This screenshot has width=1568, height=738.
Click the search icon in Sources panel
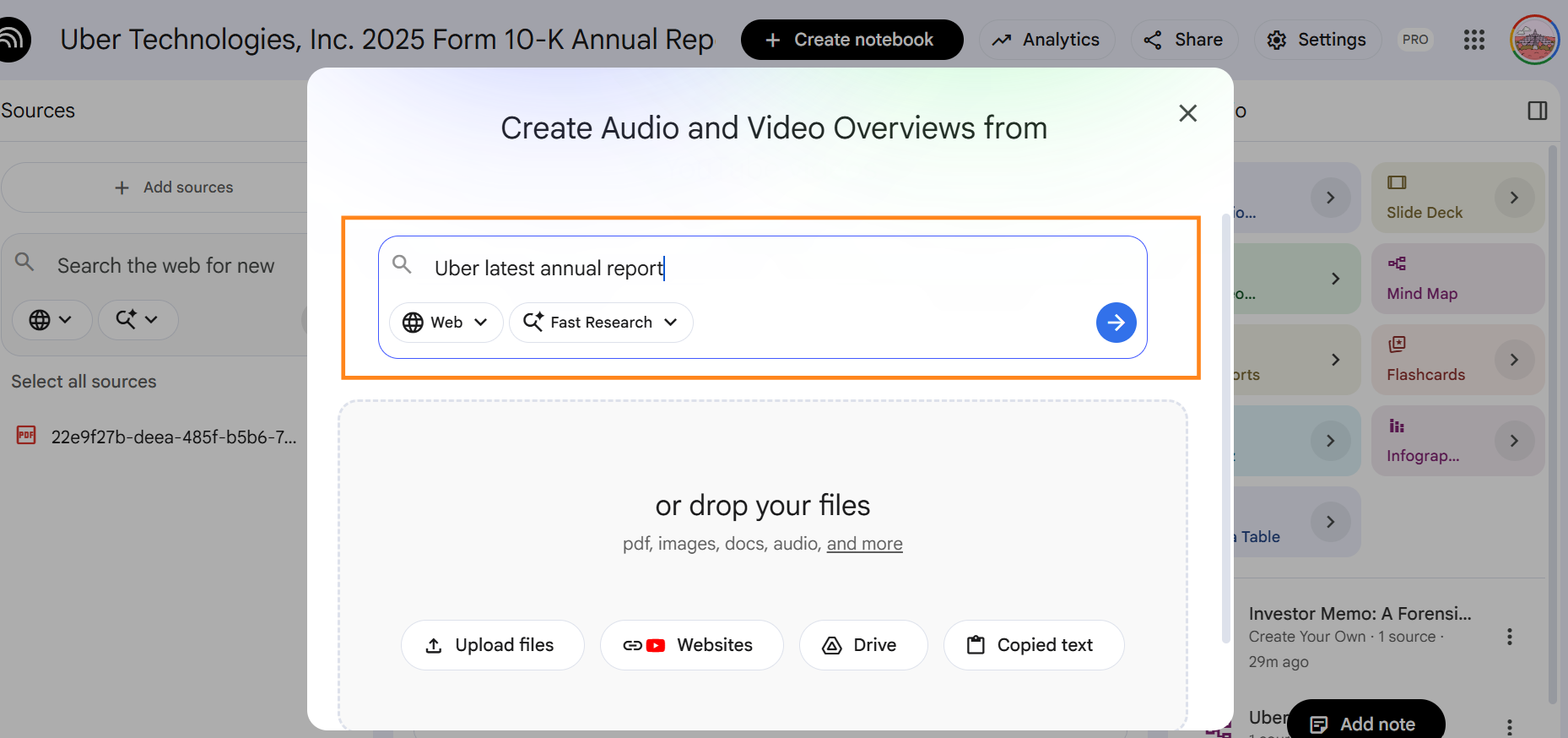tap(24, 262)
